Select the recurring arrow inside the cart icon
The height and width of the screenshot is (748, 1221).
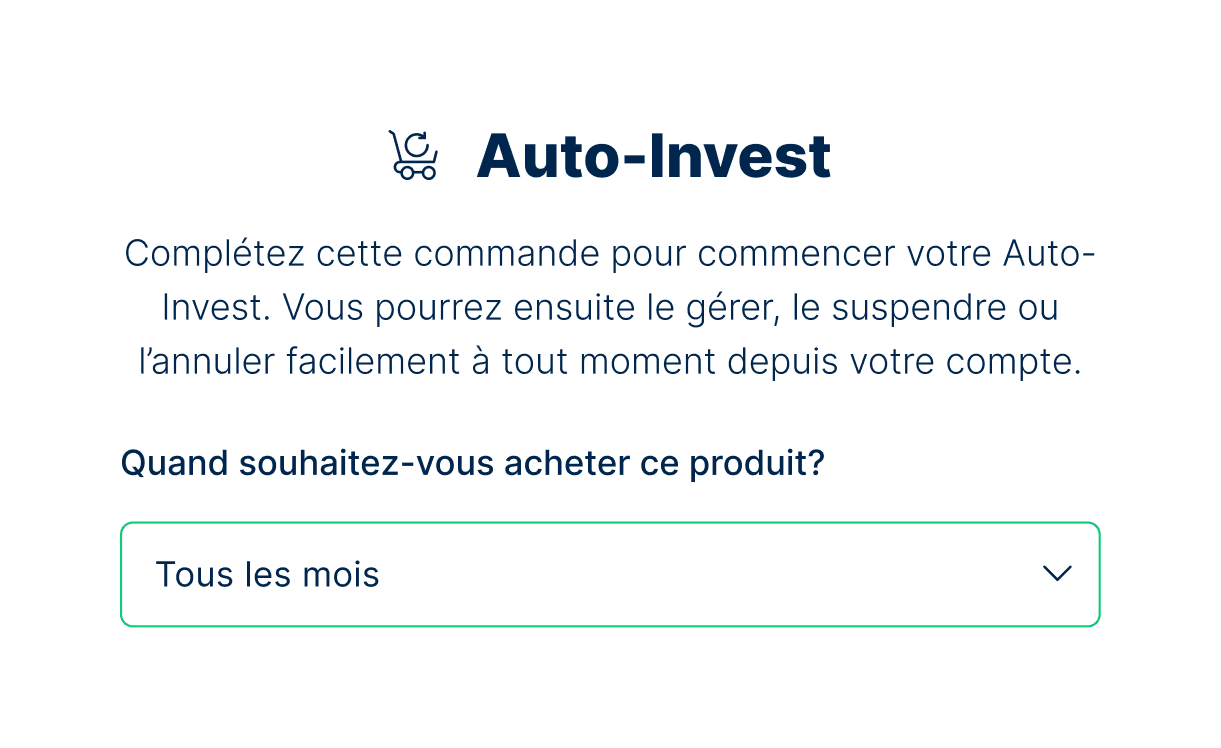point(417,145)
